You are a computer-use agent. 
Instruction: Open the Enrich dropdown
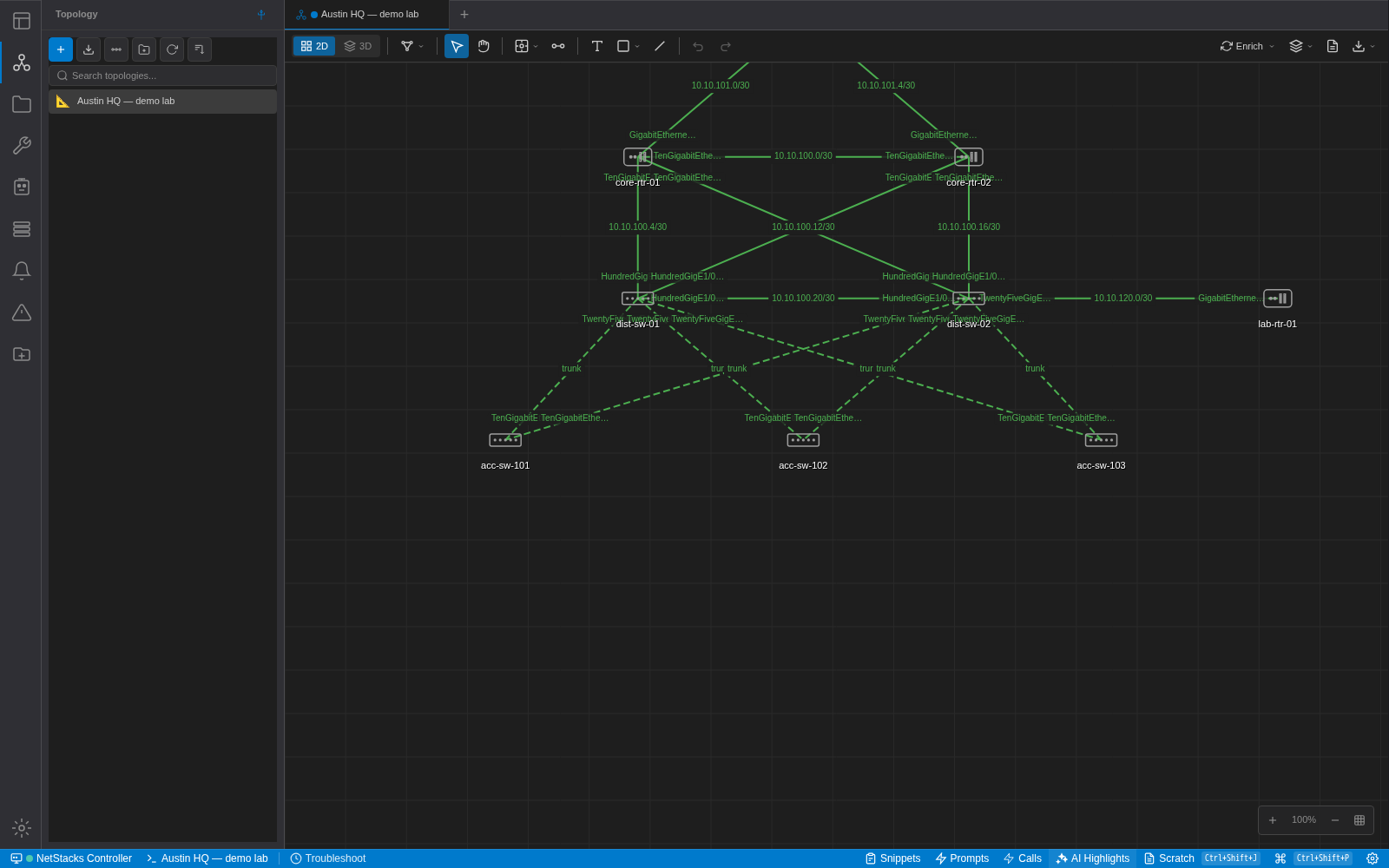click(x=1247, y=46)
